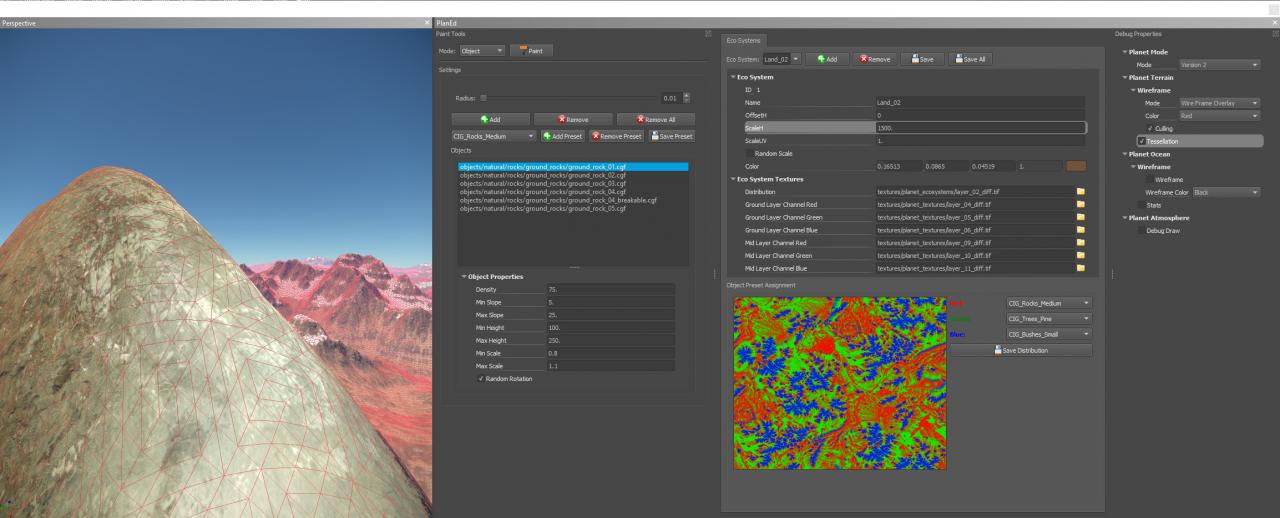Click the Max Height value field
This screenshot has width=1280, height=518.
pyautogui.click(x=610, y=340)
